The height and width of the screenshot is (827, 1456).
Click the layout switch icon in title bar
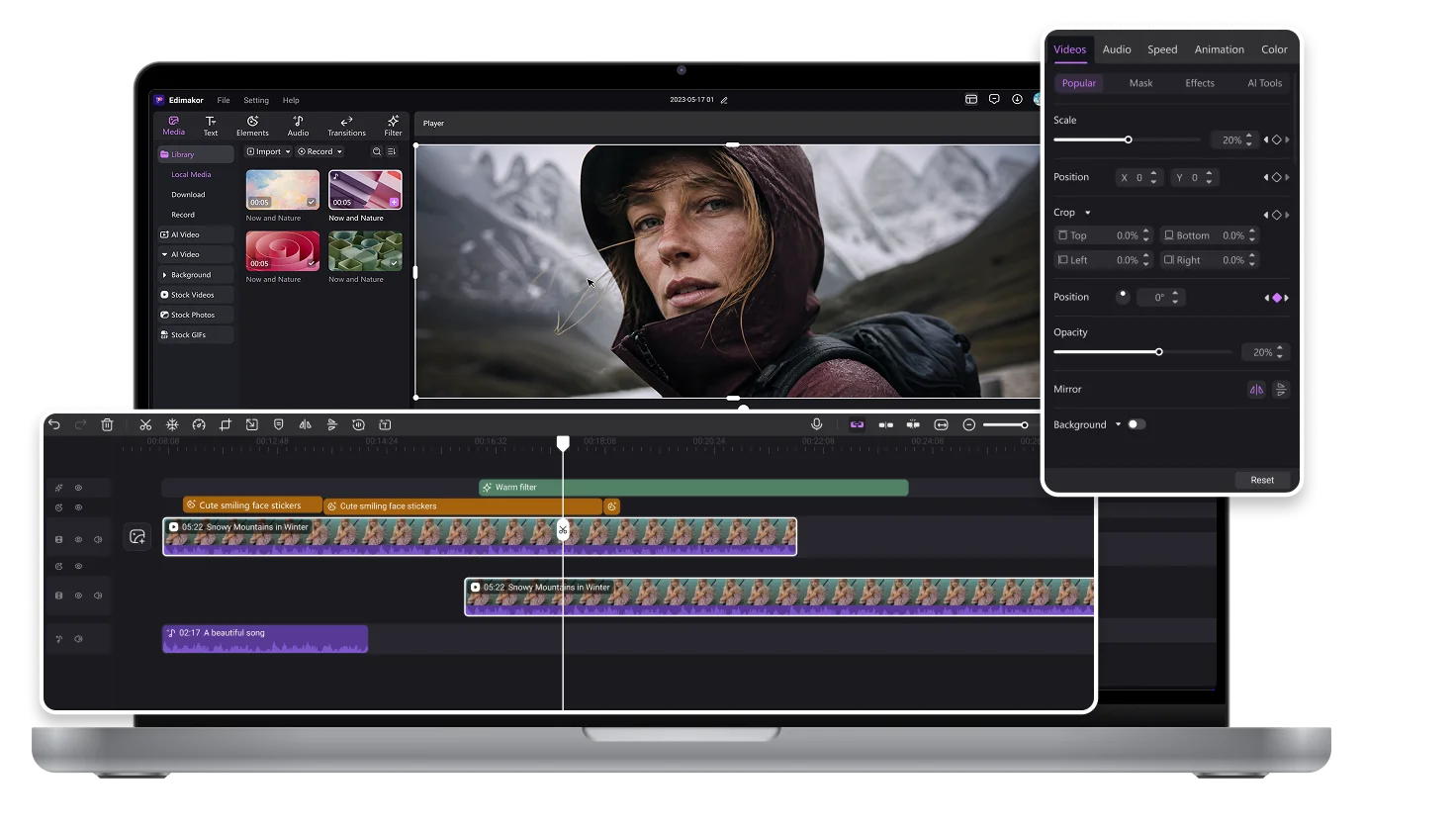pos(971,99)
